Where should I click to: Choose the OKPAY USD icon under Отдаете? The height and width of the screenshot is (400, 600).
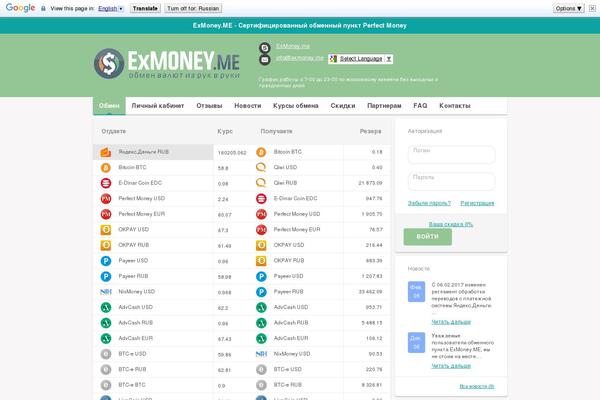click(106, 230)
